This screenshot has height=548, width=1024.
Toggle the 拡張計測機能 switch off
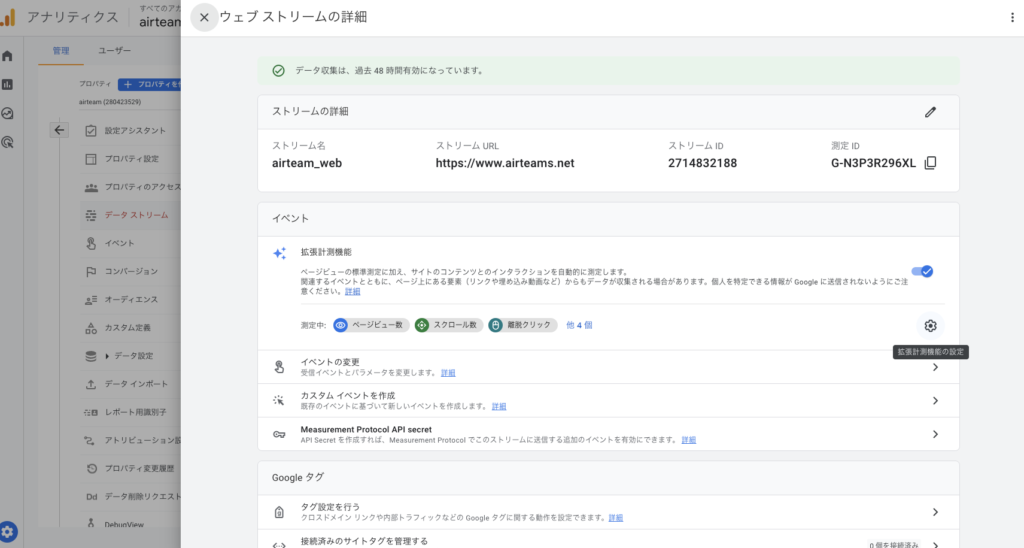(x=922, y=271)
